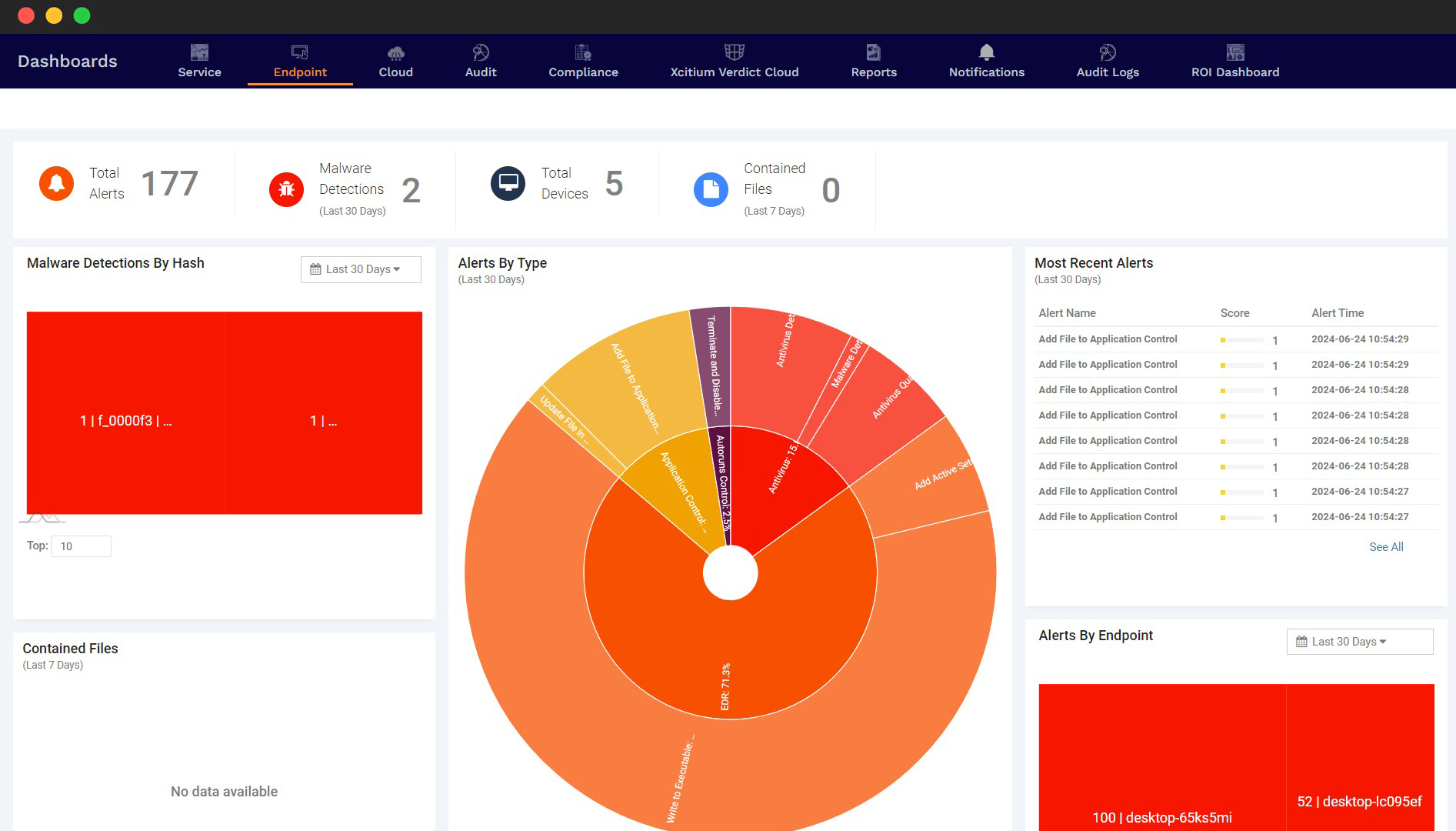Open the ROI Dashboard icon
Screen dimensions: 1456x831
click(1234, 52)
